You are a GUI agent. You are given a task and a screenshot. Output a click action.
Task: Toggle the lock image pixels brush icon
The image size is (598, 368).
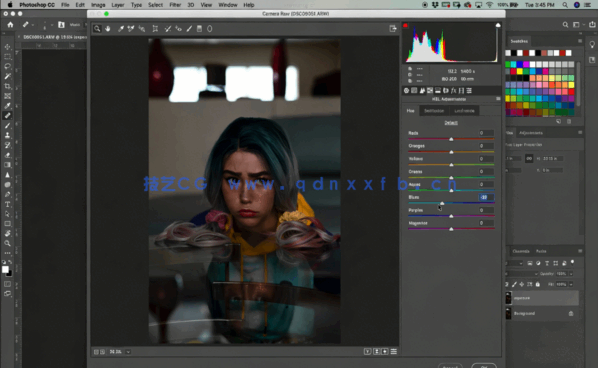(x=514, y=284)
